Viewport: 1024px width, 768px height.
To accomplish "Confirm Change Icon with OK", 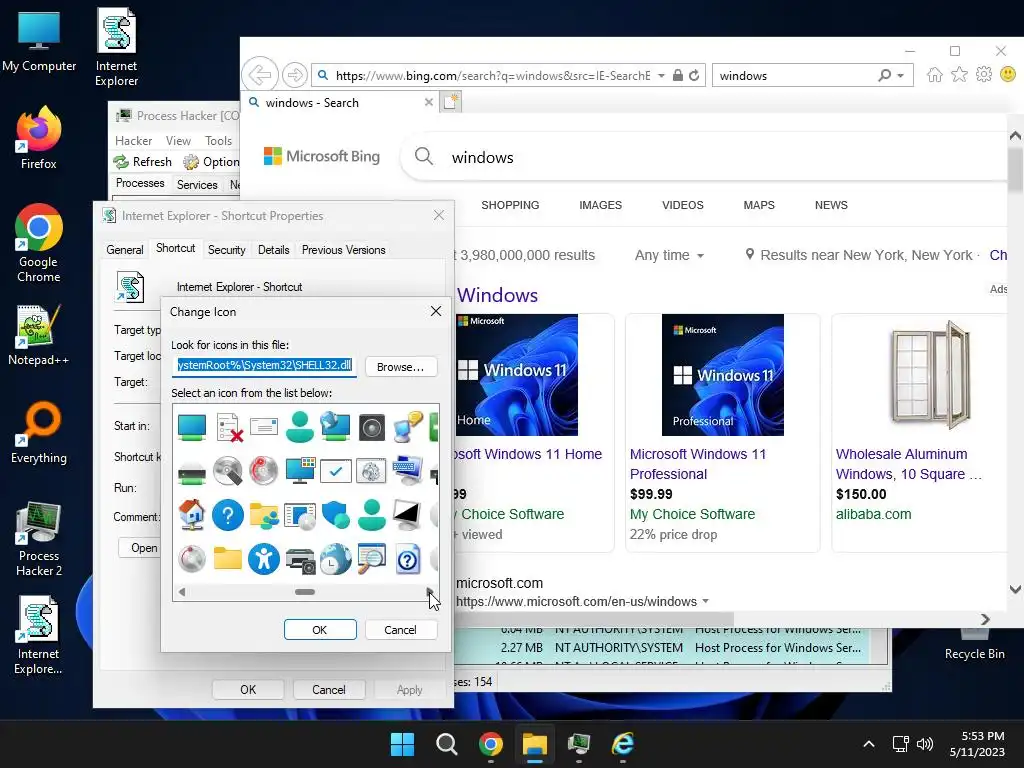I will (319, 630).
